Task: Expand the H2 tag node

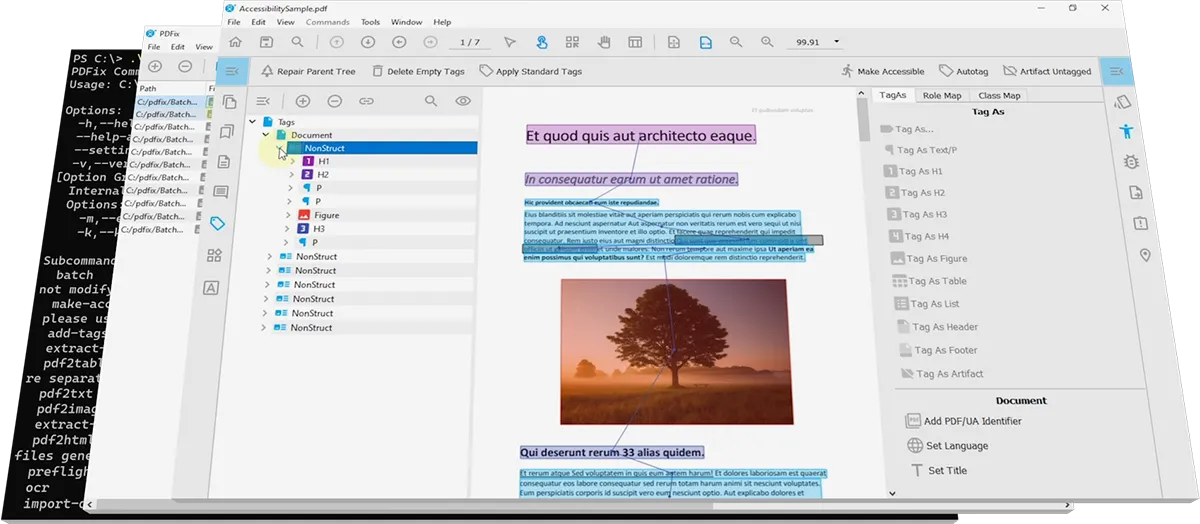Action: coord(291,174)
